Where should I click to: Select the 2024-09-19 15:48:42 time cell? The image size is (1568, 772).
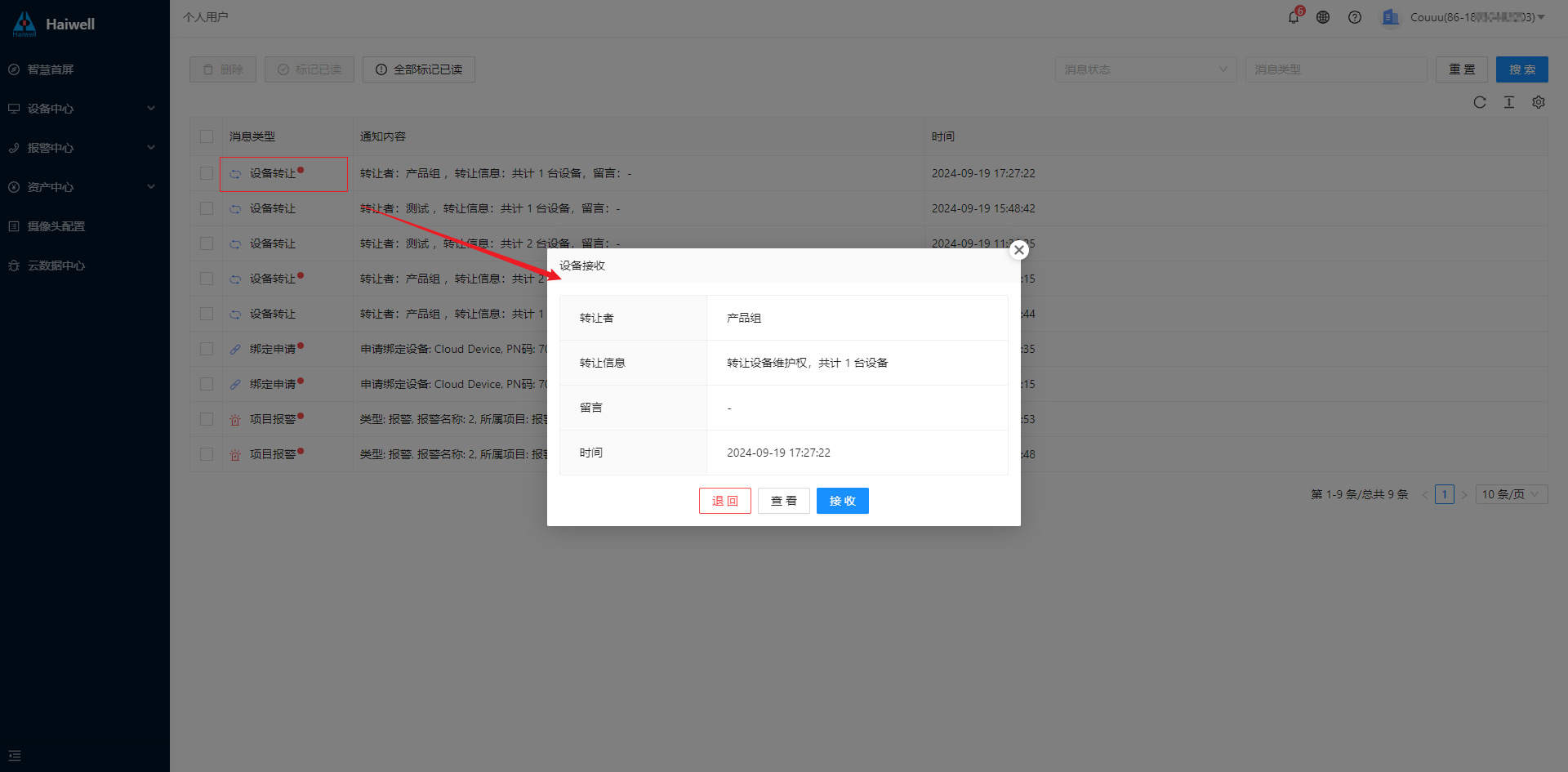pos(983,208)
